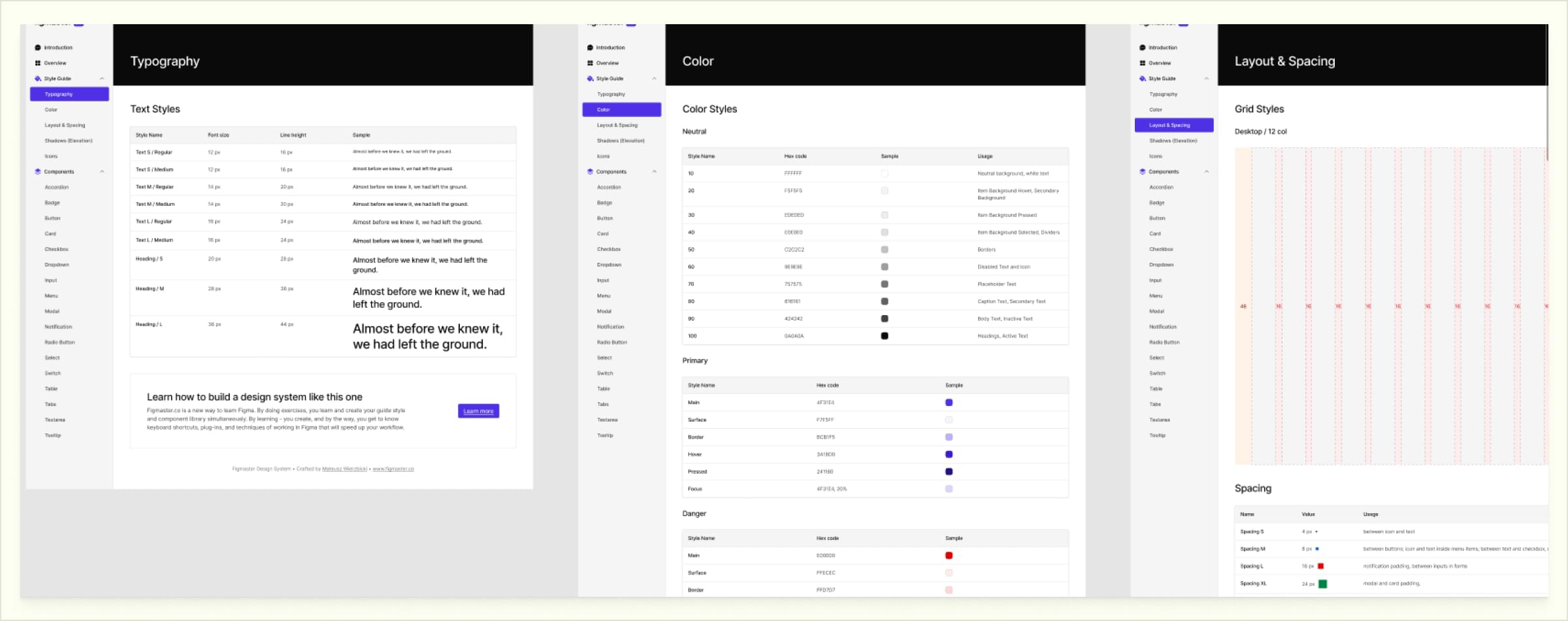Image resolution: width=1568 pixels, height=621 pixels.
Task: Select the highlighted Color item in the middle sidebar
Action: click(621, 110)
